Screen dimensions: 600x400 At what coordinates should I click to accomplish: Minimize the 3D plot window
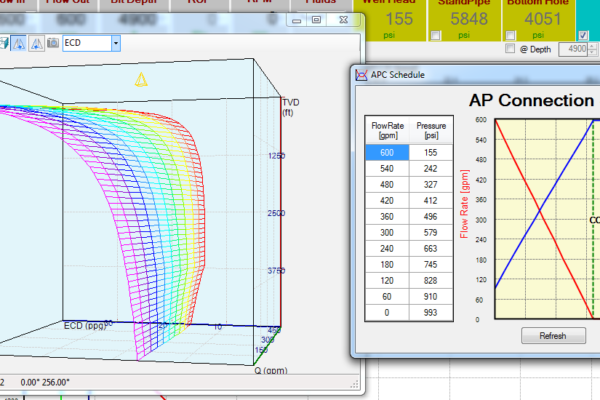[x=298, y=20]
